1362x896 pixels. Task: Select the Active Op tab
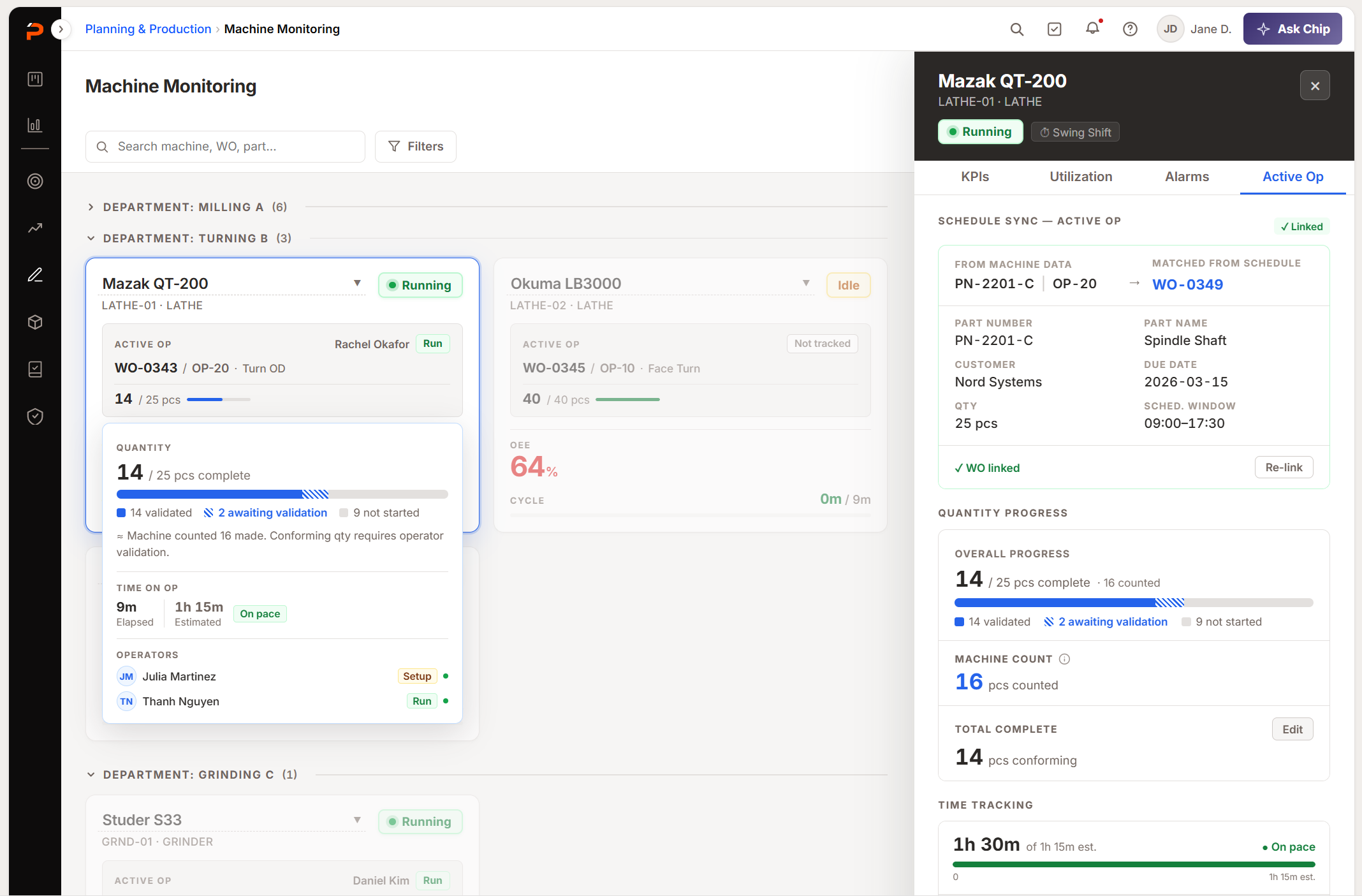coord(1292,177)
